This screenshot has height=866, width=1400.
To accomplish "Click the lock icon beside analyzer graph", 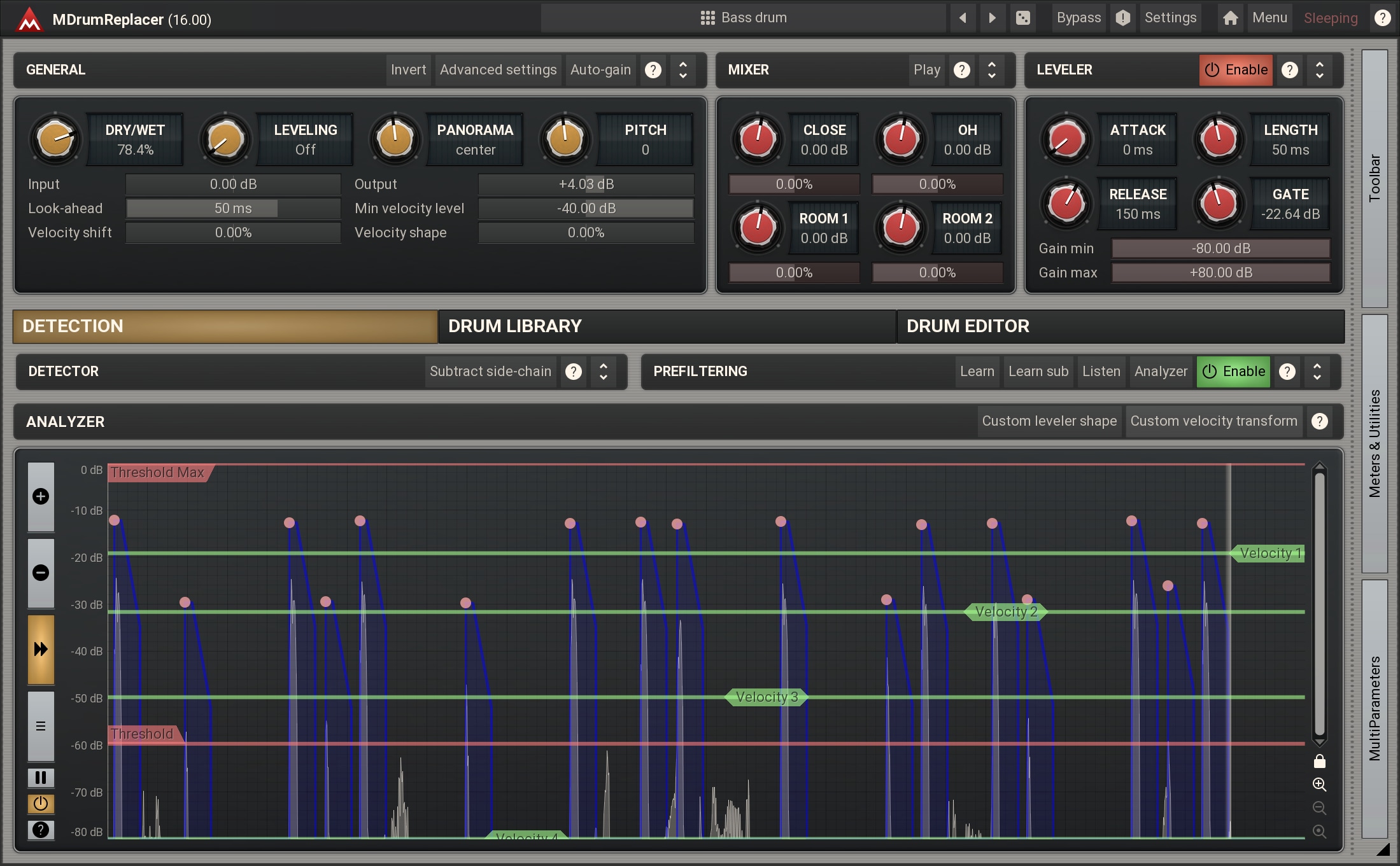I will pyautogui.click(x=1320, y=761).
